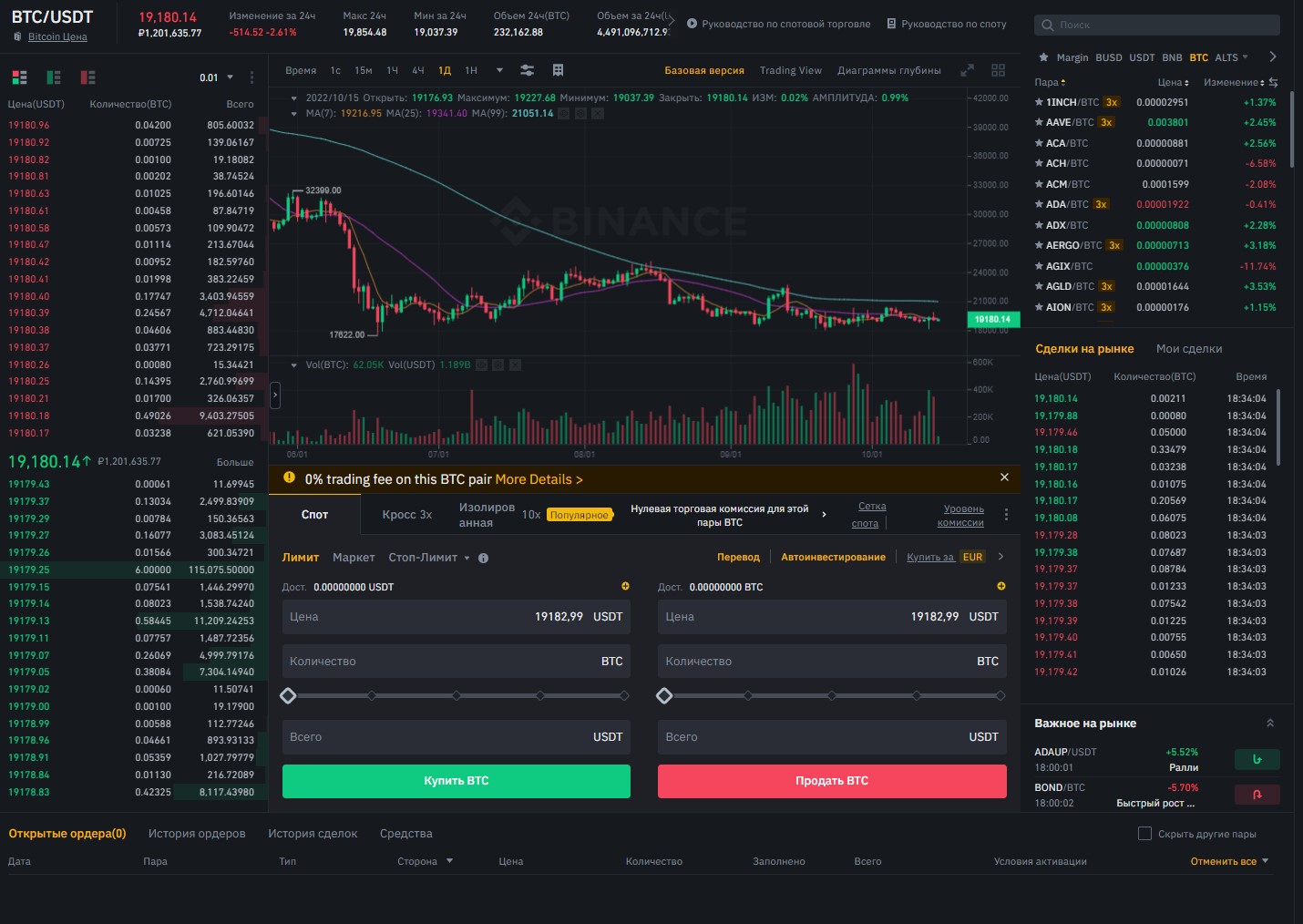
Task: Remove Volume indicator X icon
Action: click(515, 364)
